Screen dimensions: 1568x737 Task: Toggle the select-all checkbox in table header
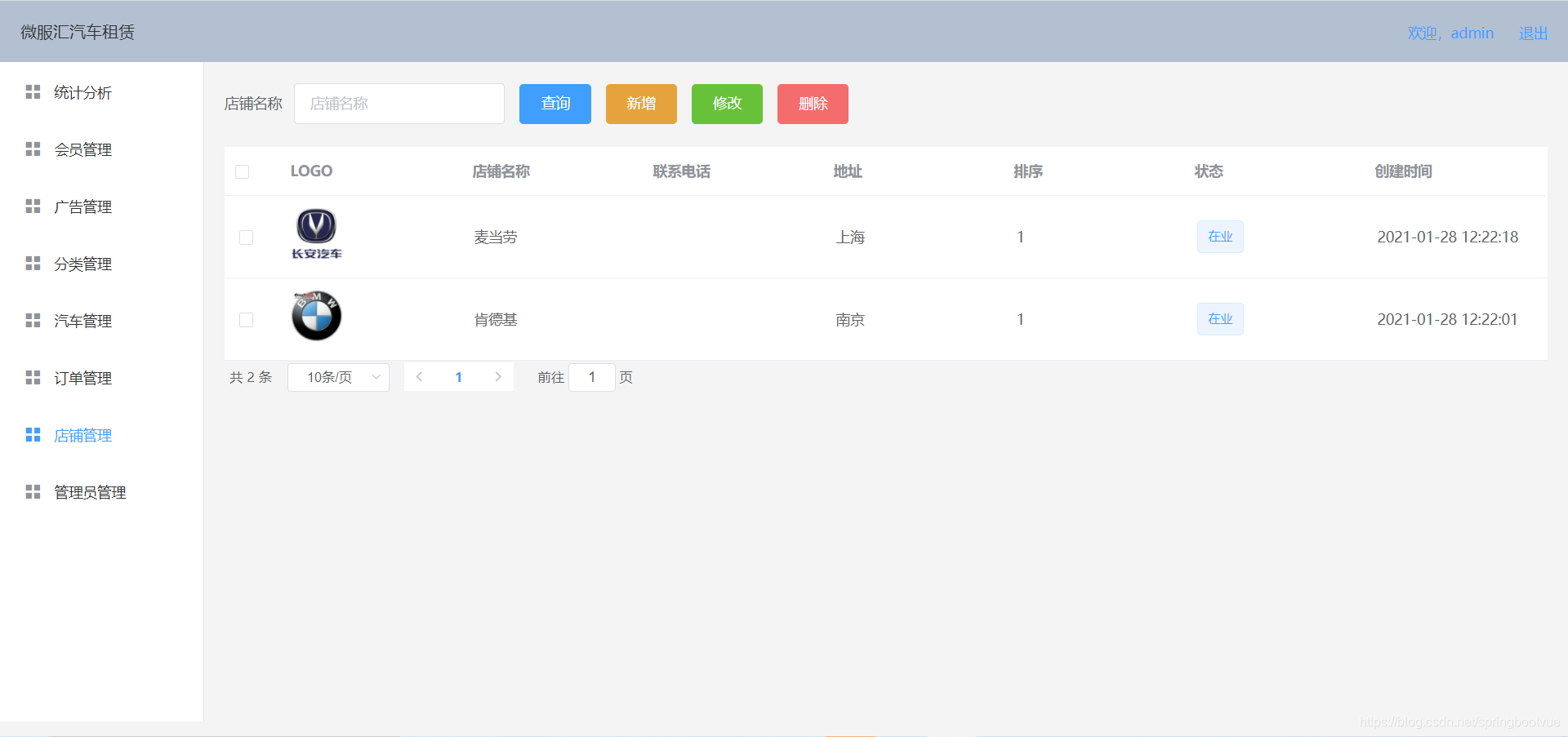(243, 171)
